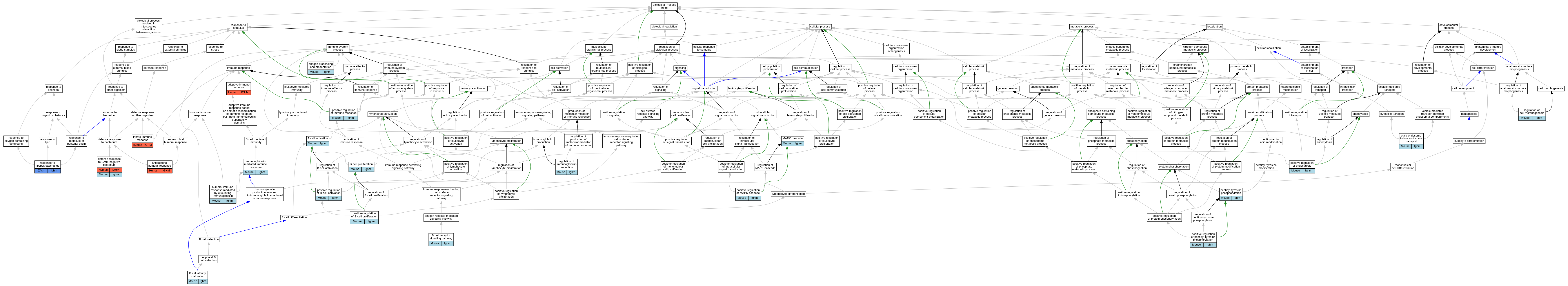Select the 'hemopoiesis' node
Viewport: 1568px width, 286px height.
click(1469, 114)
